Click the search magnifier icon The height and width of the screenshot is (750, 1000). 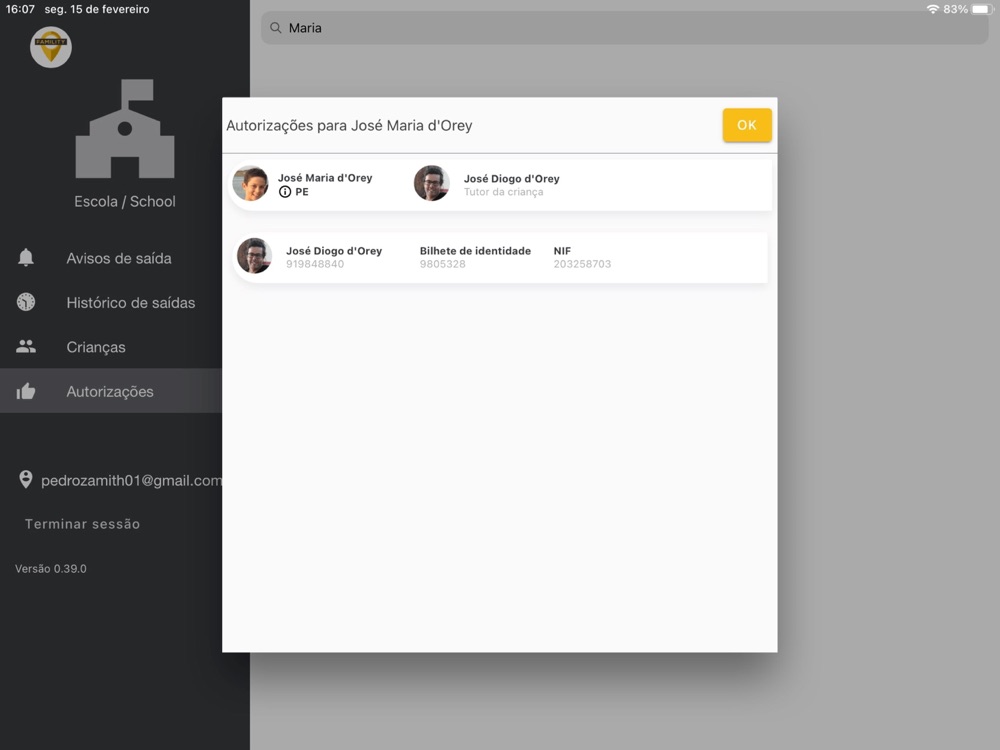(x=276, y=28)
